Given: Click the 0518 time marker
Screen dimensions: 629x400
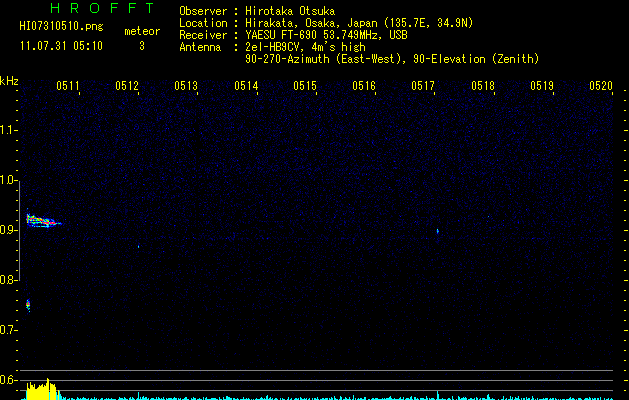Looking at the screenshot, I should pos(483,86).
